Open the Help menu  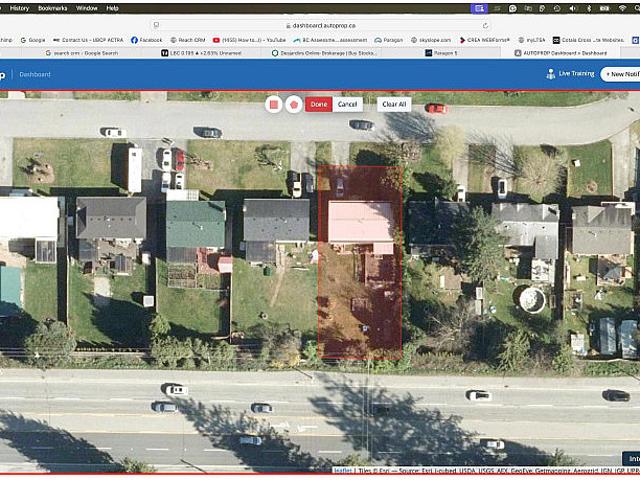click(112, 7)
